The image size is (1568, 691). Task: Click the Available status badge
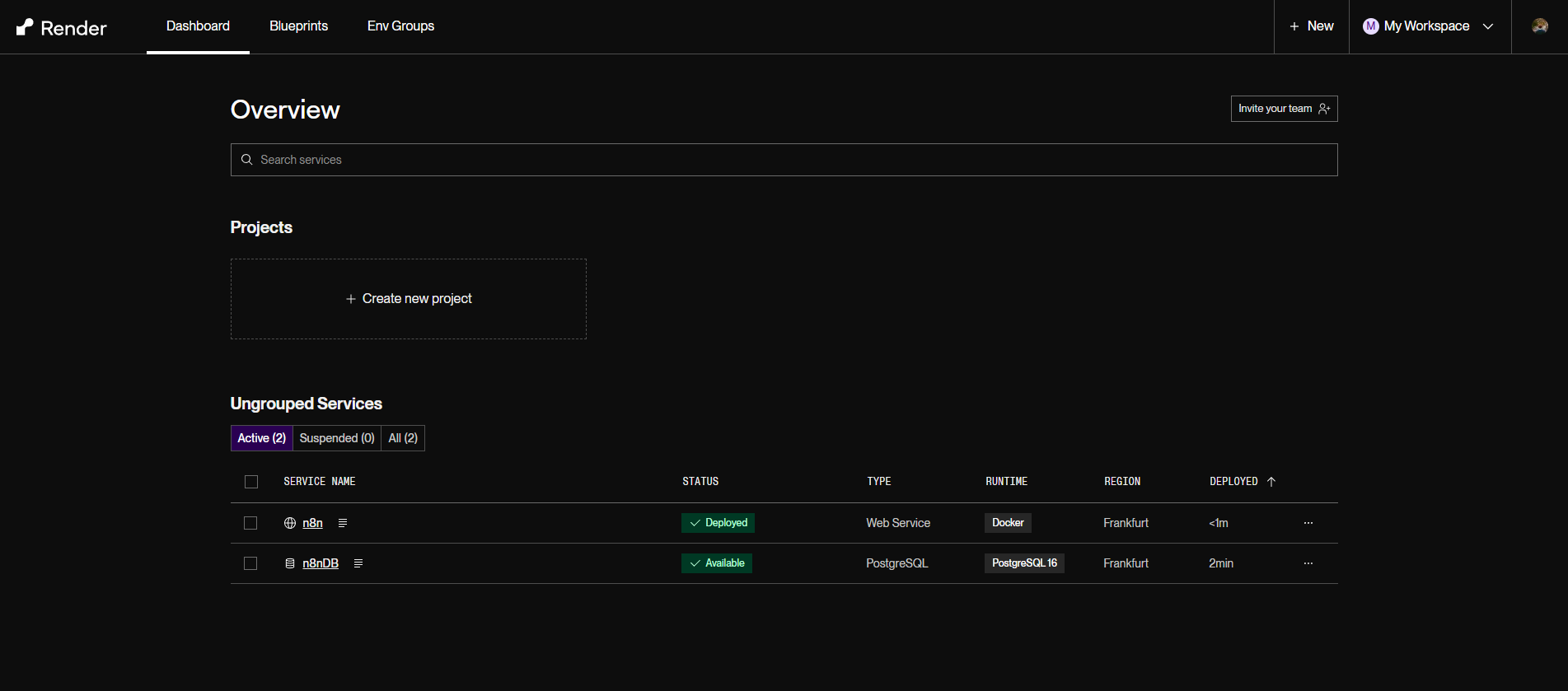717,563
